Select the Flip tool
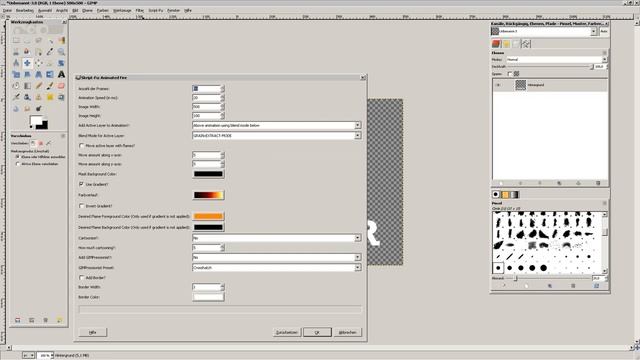 pos(50,75)
